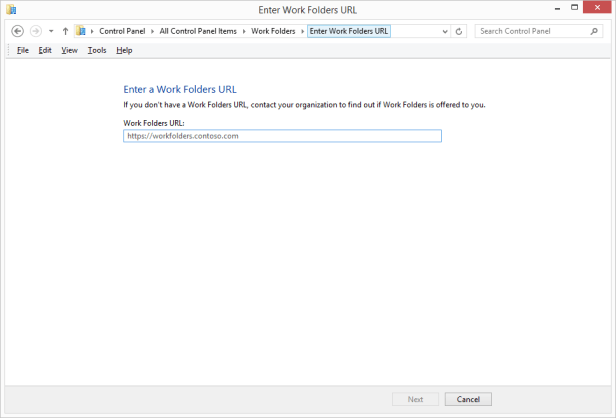Go up one level with Up arrow
The width and height of the screenshot is (616, 418).
pyautogui.click(x=65, y=31)
